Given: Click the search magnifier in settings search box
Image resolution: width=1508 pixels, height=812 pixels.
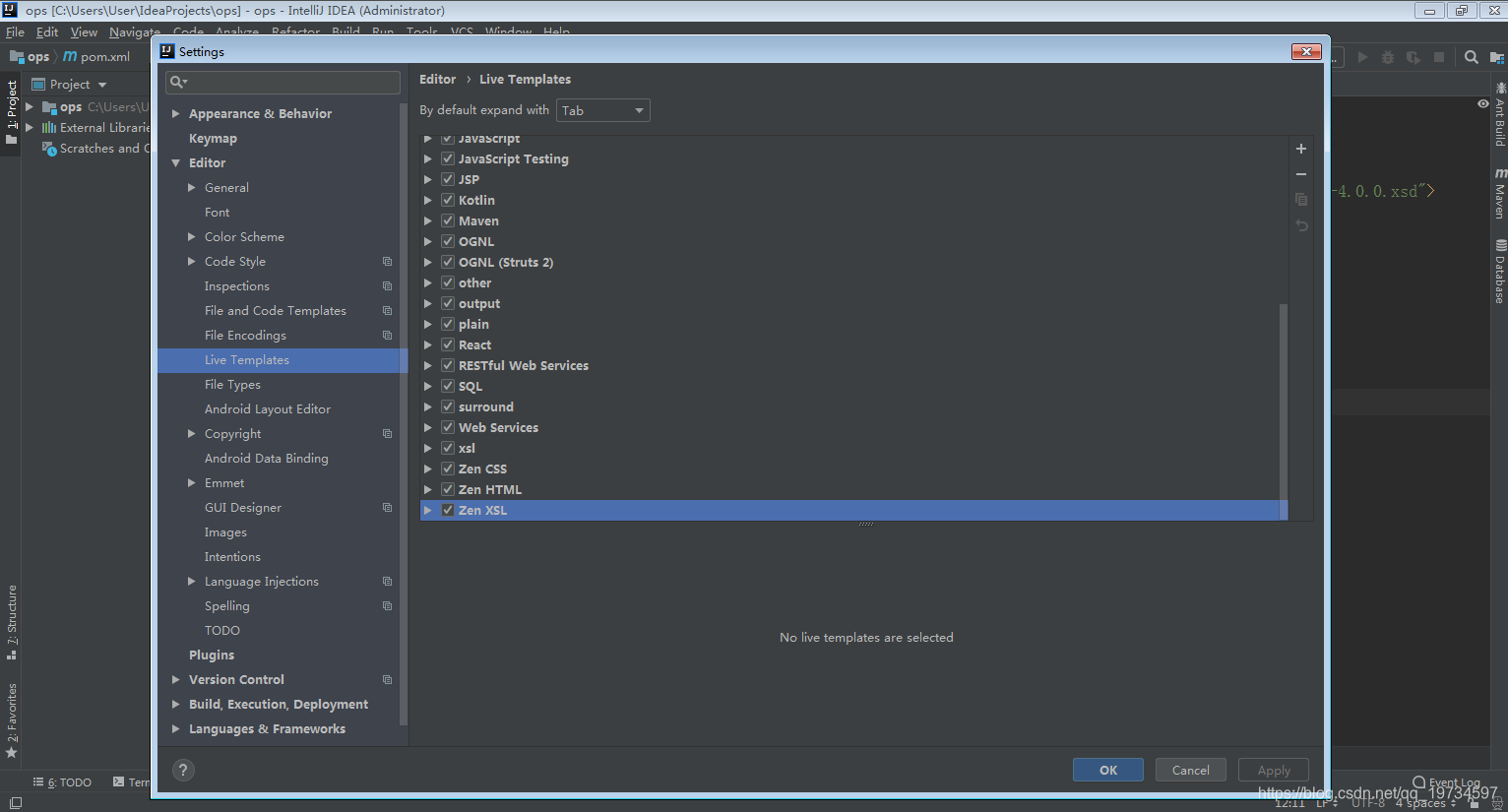Looking at the screenshot, I should pos(177,82).
